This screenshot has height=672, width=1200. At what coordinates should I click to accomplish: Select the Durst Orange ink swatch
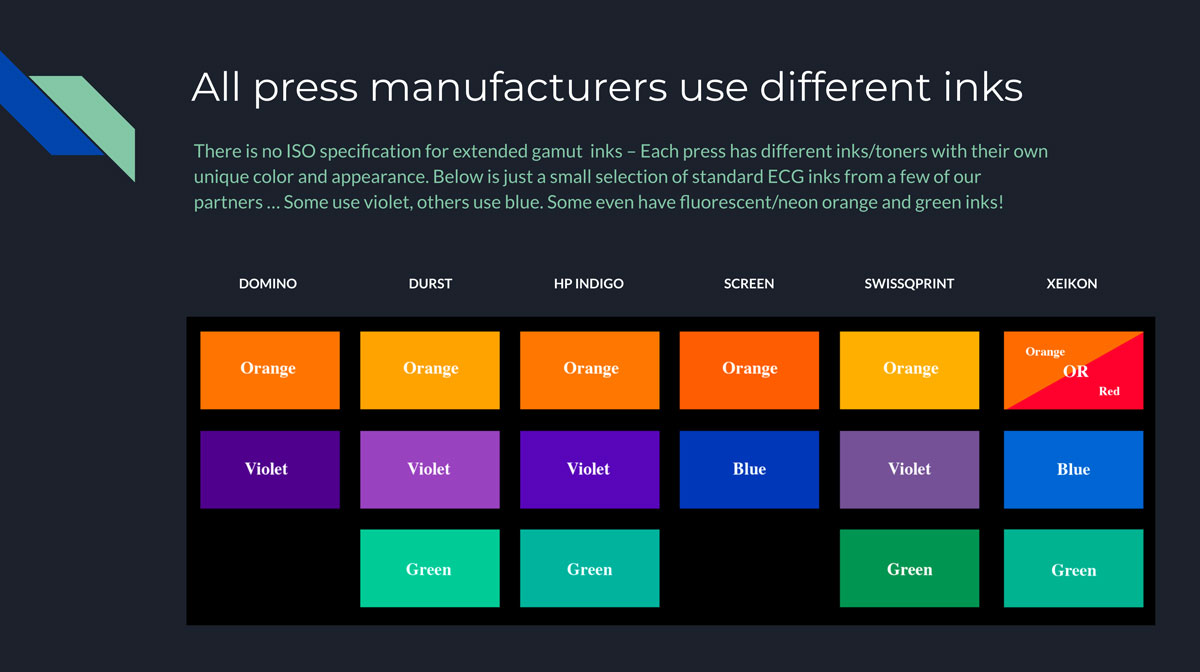tap(430, 370)
